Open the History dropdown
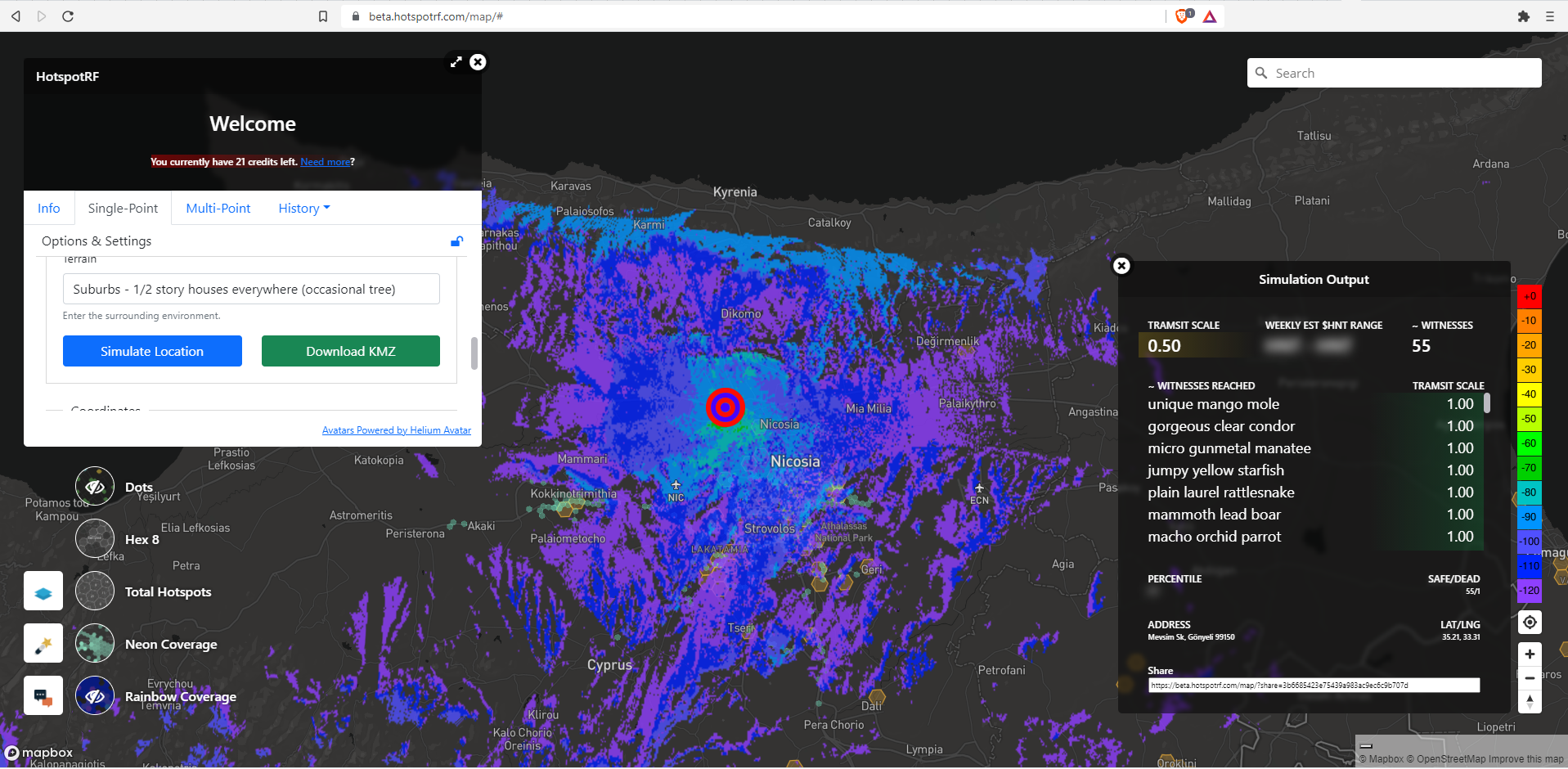The image size is (1568, 769). tap(303, 208)
